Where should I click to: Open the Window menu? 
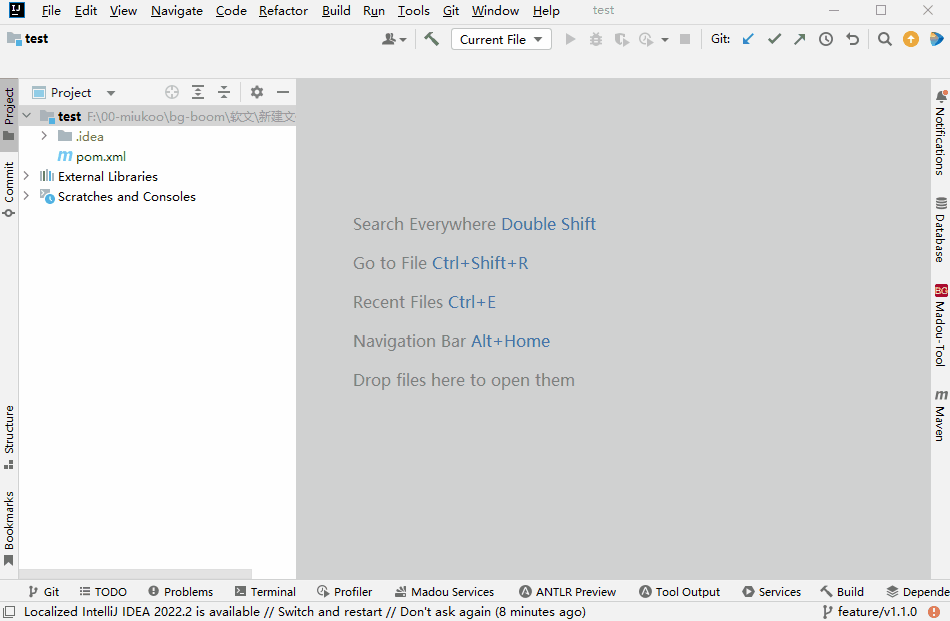(495, 11)
